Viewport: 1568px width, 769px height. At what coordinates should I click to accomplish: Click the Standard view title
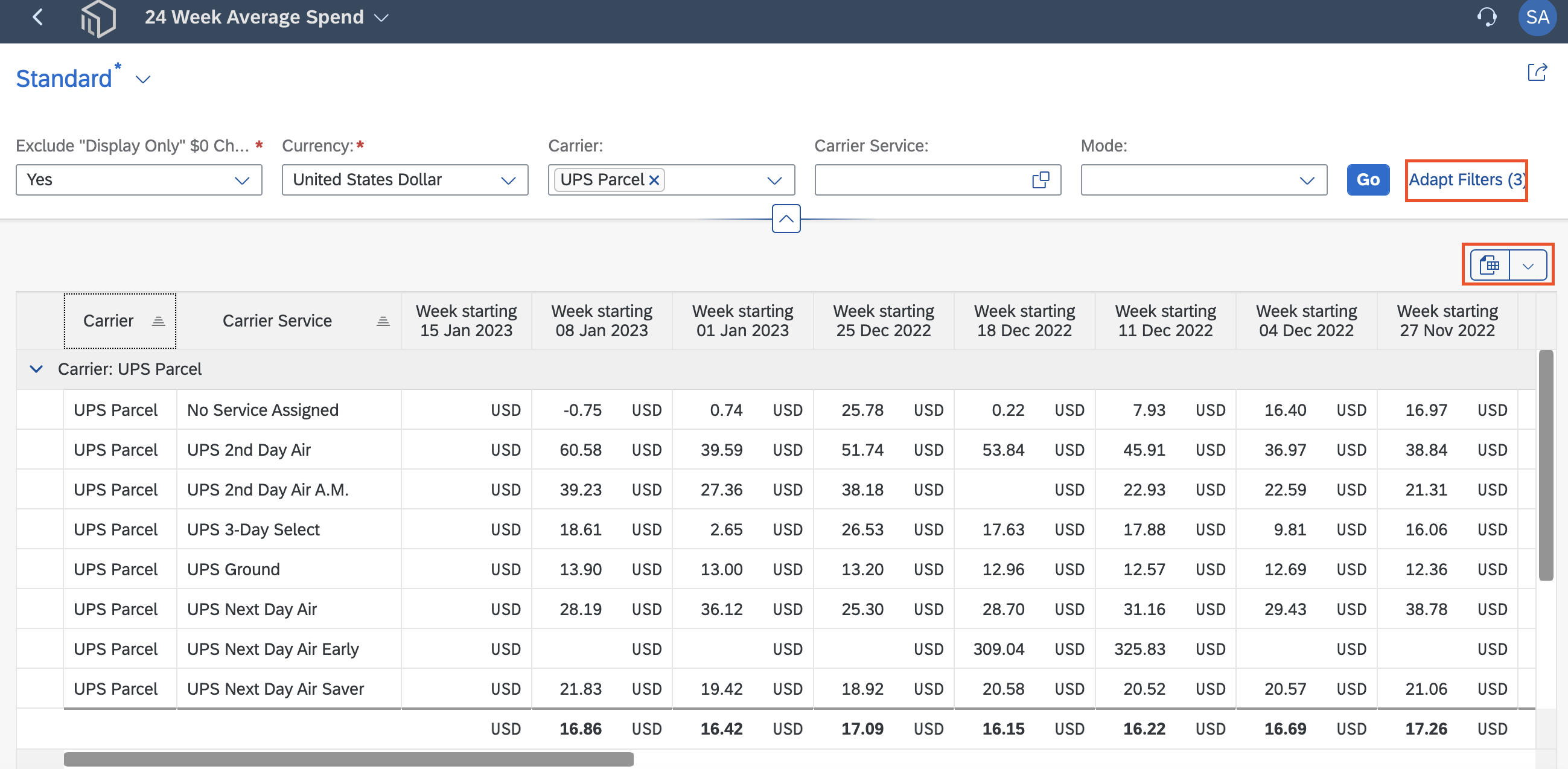point(64,78)
